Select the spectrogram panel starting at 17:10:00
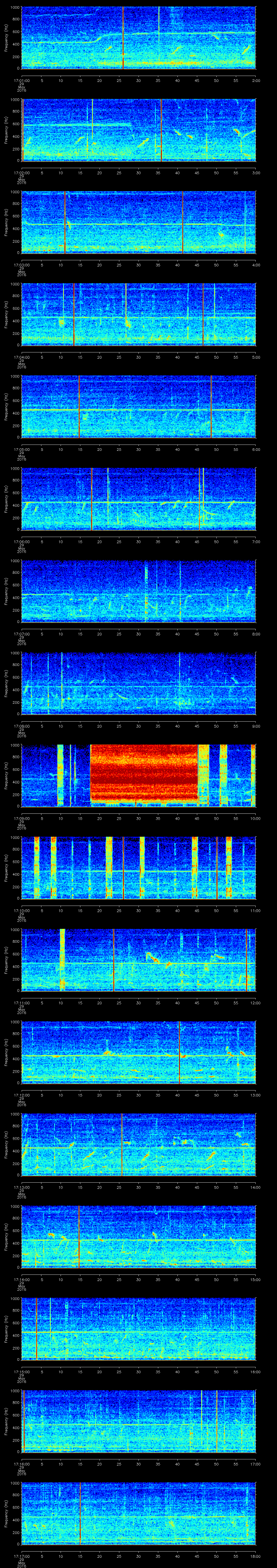Image resolution: width=277 pixels, height=1568 pixels. pos(139,868)
